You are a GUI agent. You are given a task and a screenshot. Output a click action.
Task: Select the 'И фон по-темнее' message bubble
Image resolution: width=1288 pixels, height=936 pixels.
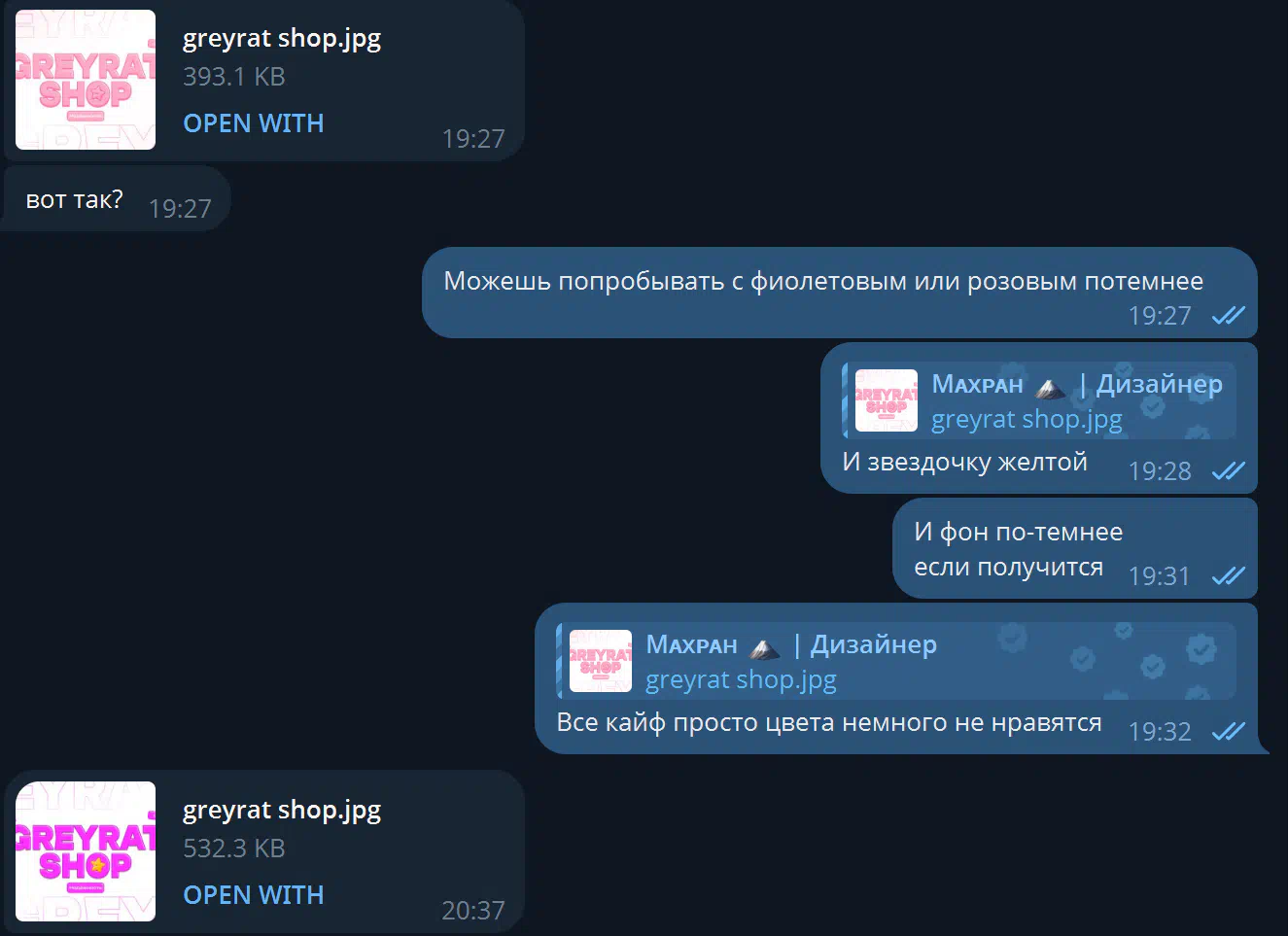[x=1075, y=548]
